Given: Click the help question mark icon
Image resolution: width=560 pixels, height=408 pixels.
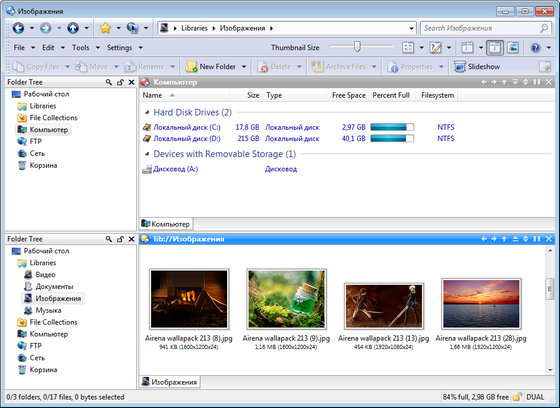Looking at the screenshot, I should point(535,48).
